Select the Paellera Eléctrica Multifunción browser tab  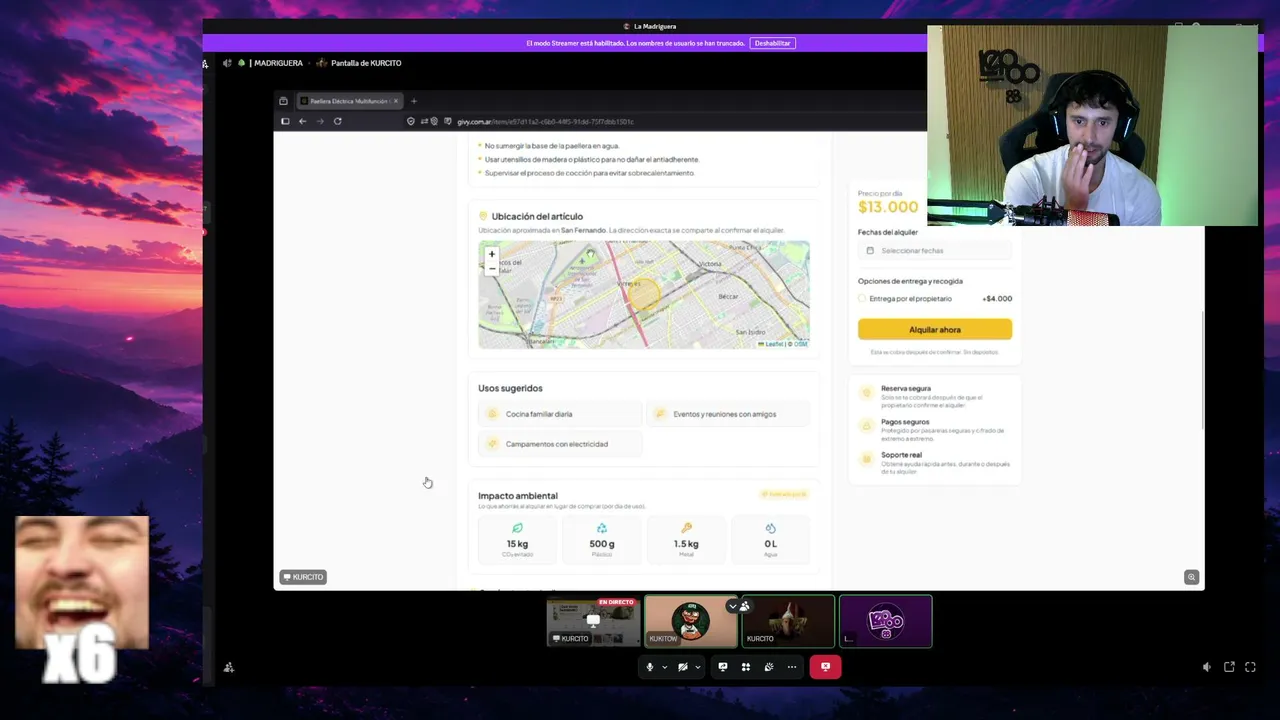(348, 101)
